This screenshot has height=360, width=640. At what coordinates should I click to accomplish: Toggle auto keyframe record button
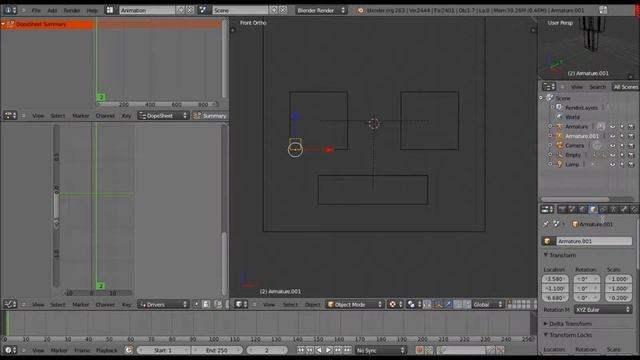419,350
